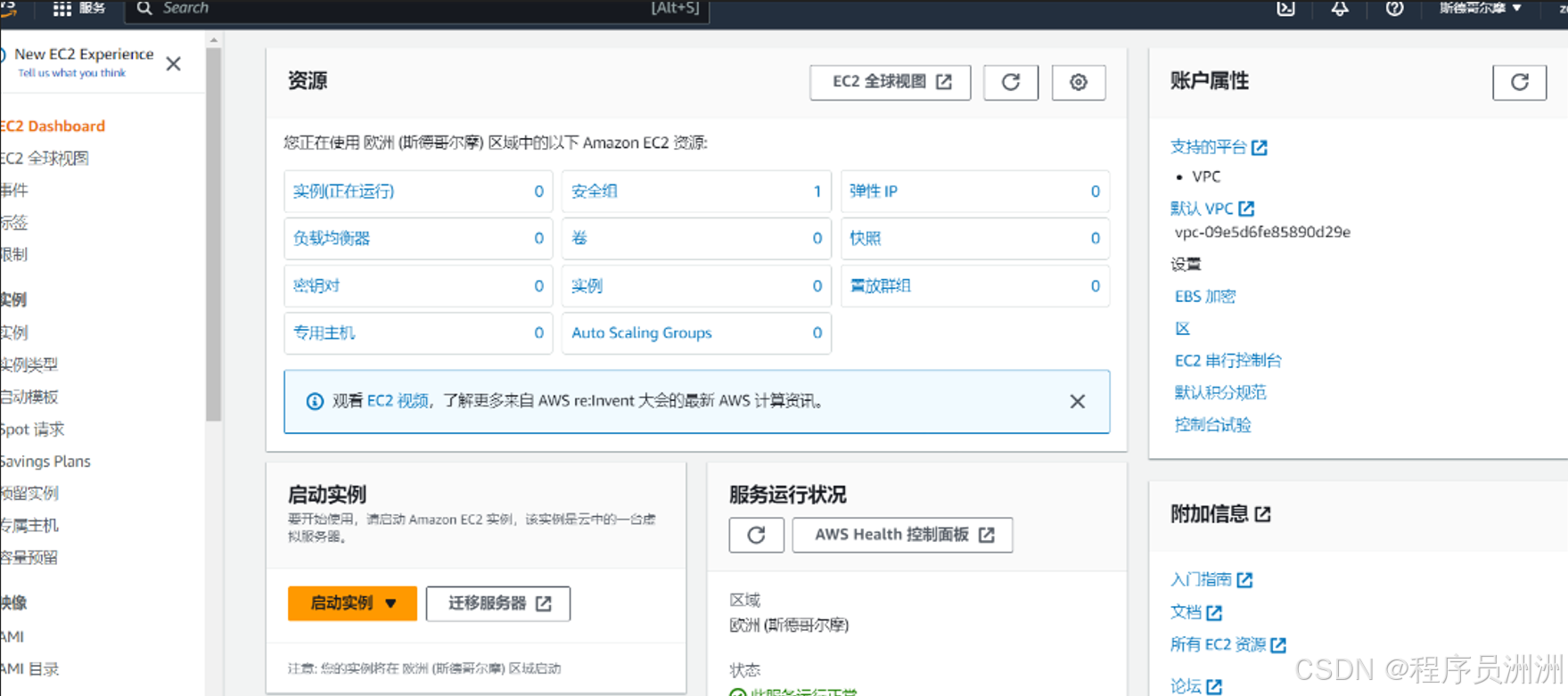Open the EC2 串行控制台 setting
The height and width of the screenshot is (696, 1568).
[1228, 360]
